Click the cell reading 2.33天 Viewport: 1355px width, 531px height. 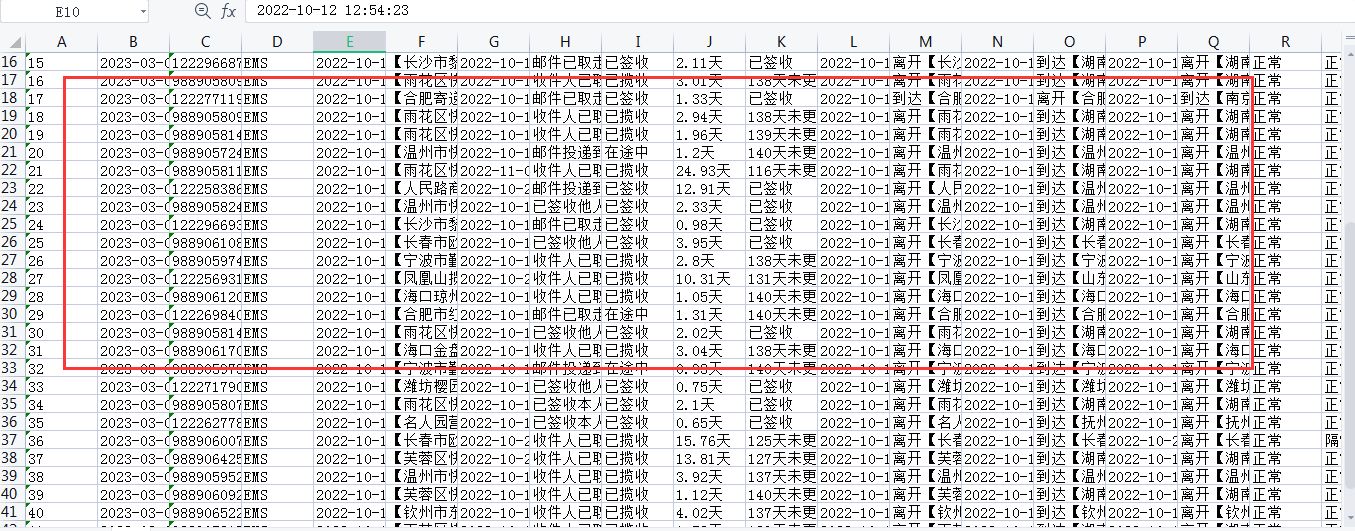(x=709, y=206)
